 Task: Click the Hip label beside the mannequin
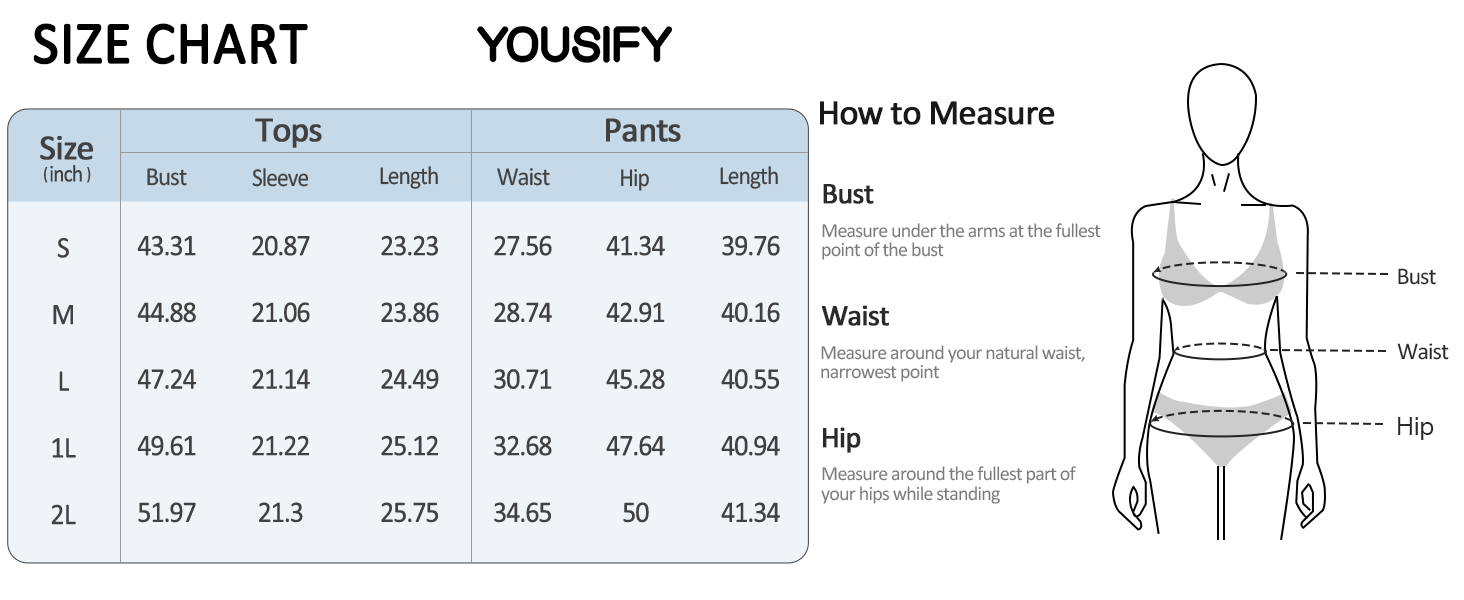coord(1415,427)
